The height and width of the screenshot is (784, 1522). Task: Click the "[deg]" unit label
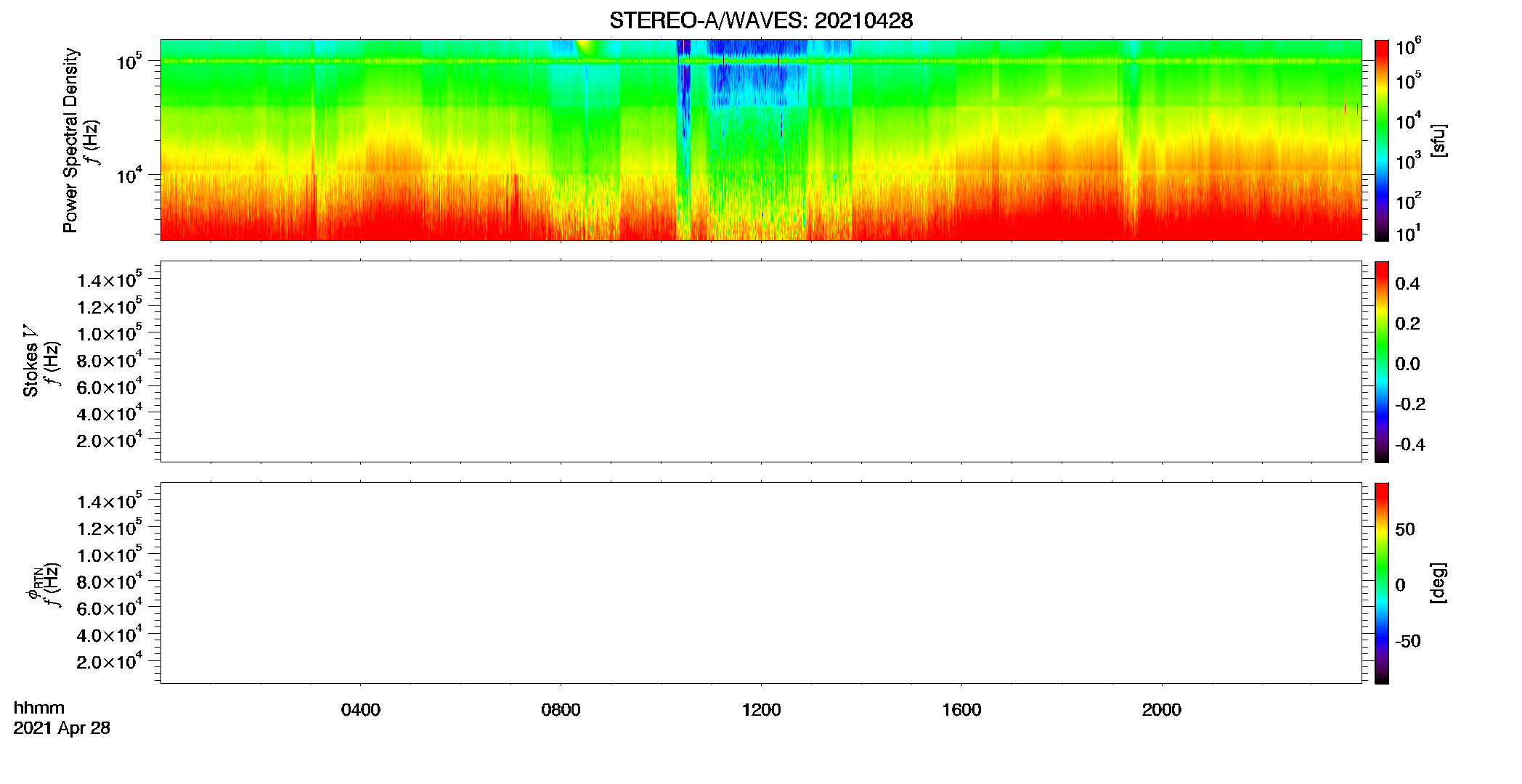pos(1438,583)
